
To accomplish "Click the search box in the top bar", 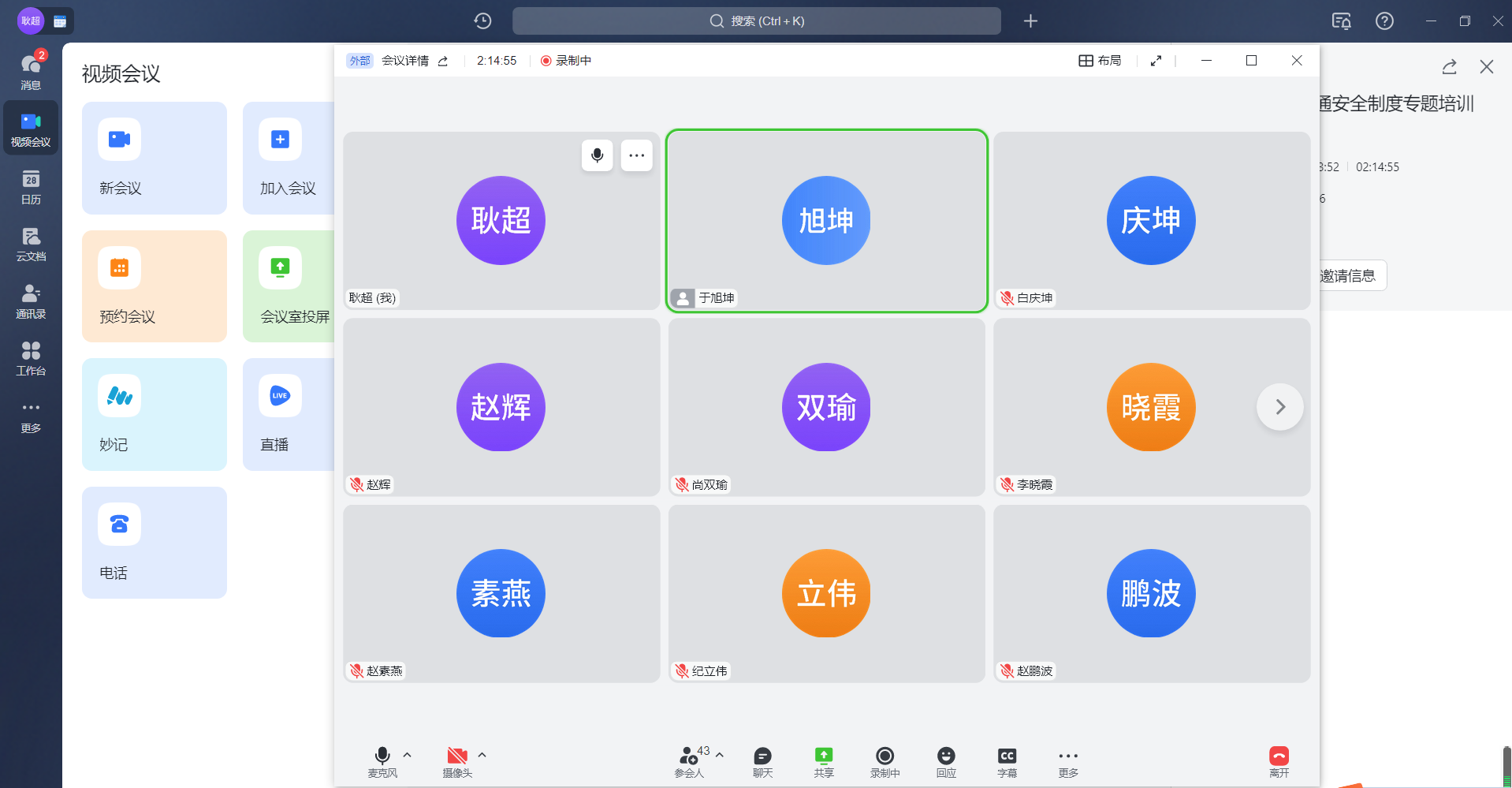I will [756, 21].
